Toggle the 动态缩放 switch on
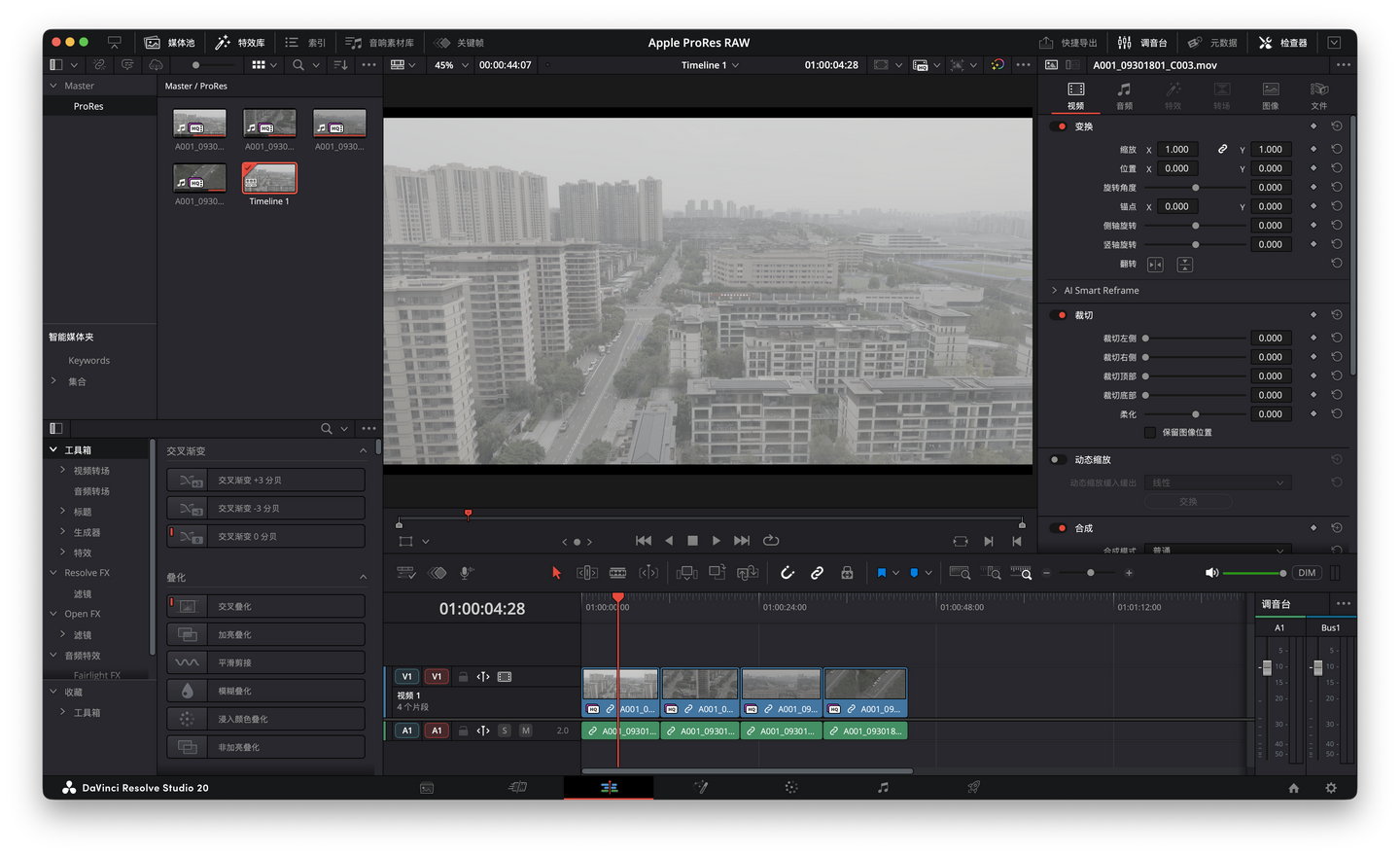Screen dimensions: 1400x856 (x=1058, y=460)
